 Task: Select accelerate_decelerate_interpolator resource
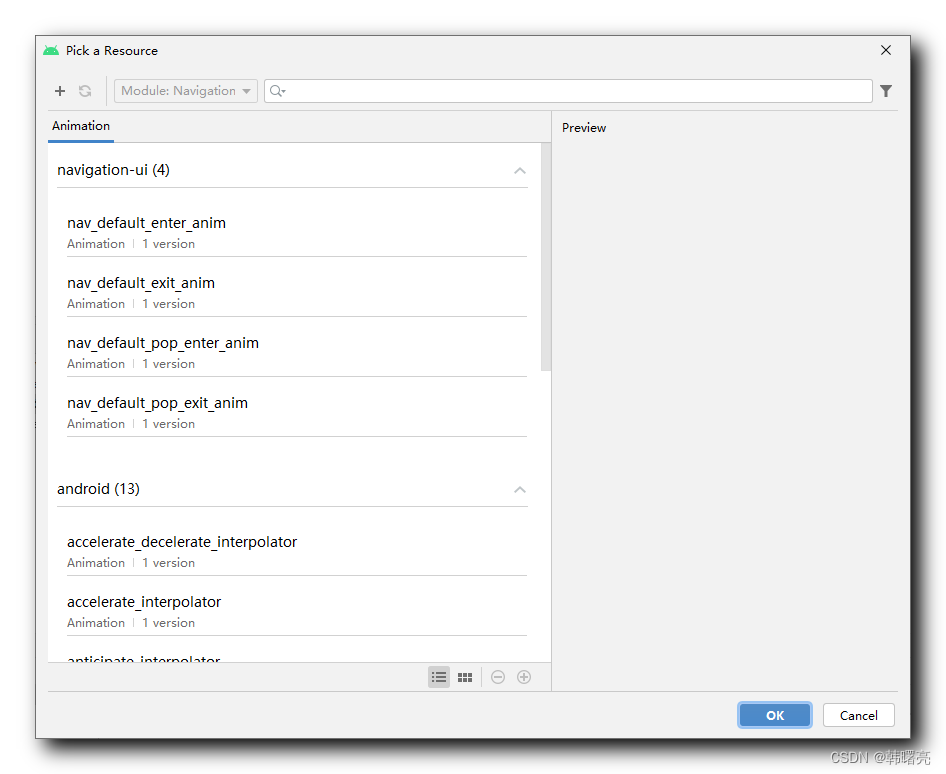[297, 551]
